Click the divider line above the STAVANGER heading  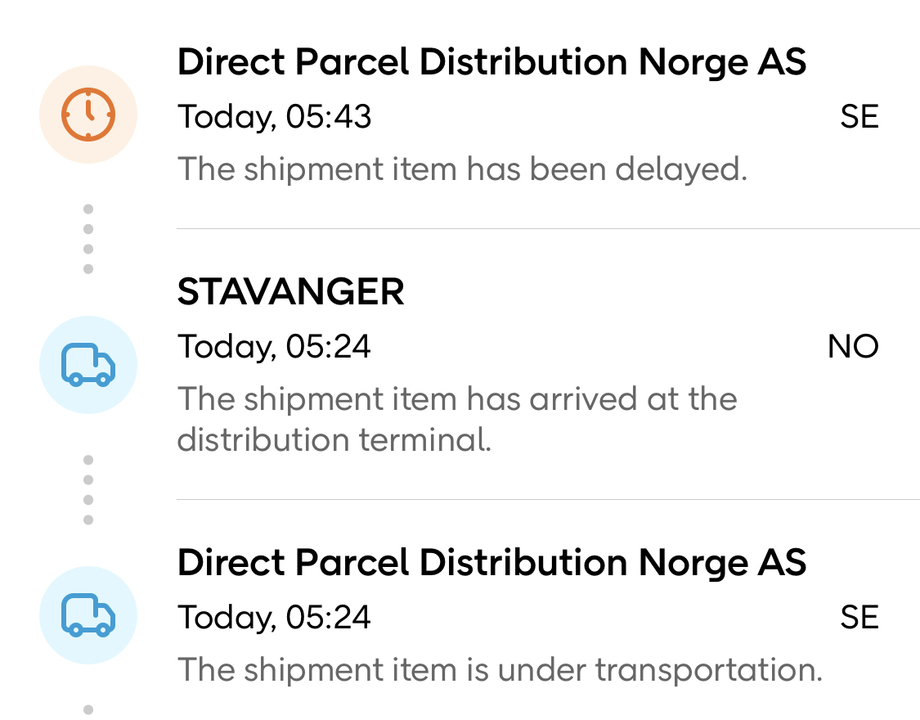pos(547,229)
